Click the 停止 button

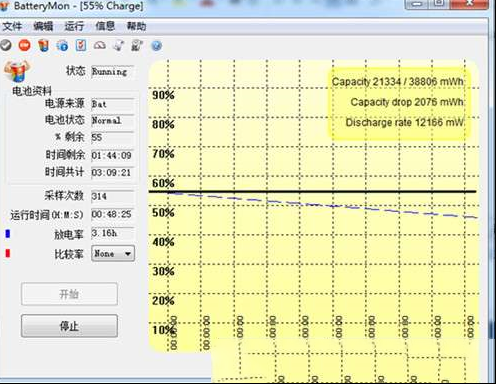pos(69,326)
